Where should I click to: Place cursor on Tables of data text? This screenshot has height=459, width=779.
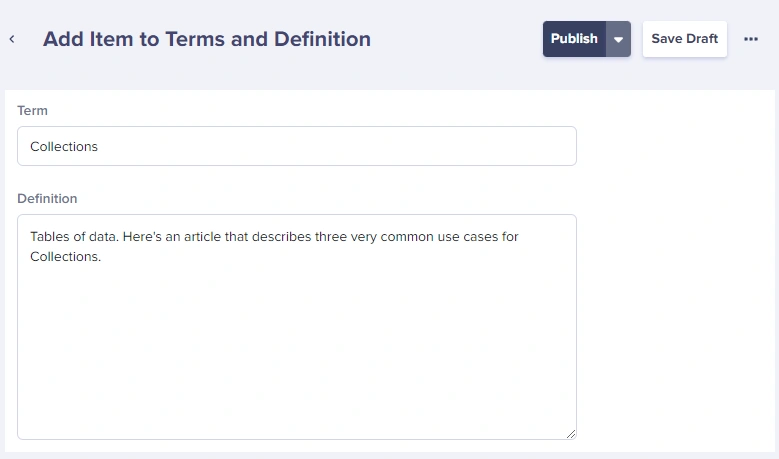pyautogui.click(x=75, y=236)
